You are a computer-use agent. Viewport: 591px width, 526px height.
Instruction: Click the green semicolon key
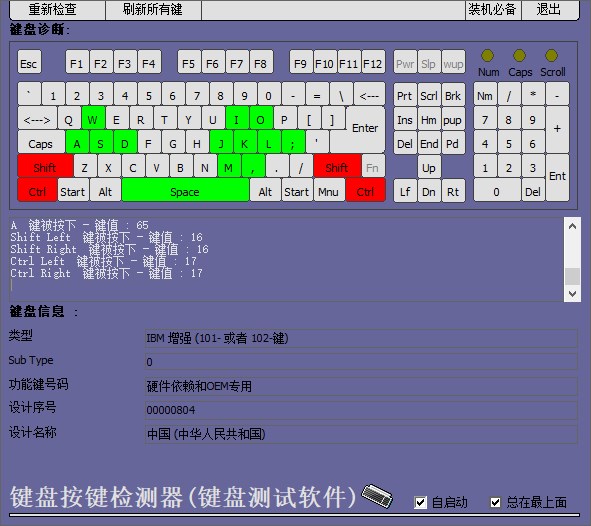coord(293,142)
